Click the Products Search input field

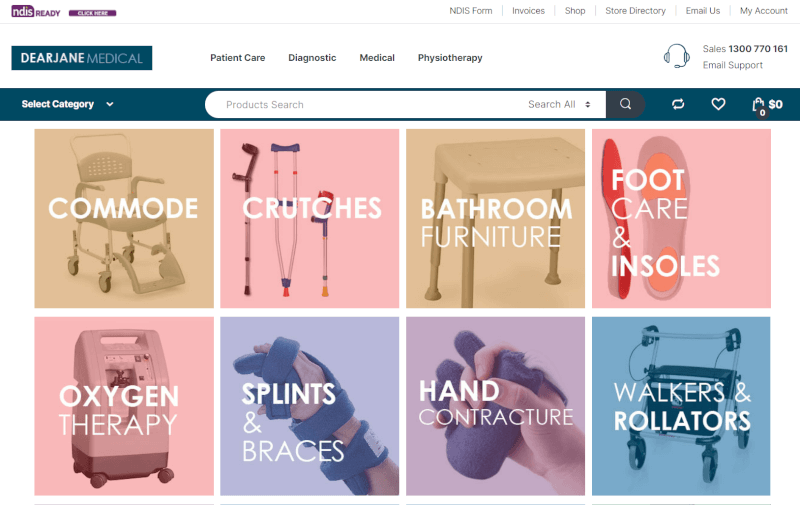367,104
